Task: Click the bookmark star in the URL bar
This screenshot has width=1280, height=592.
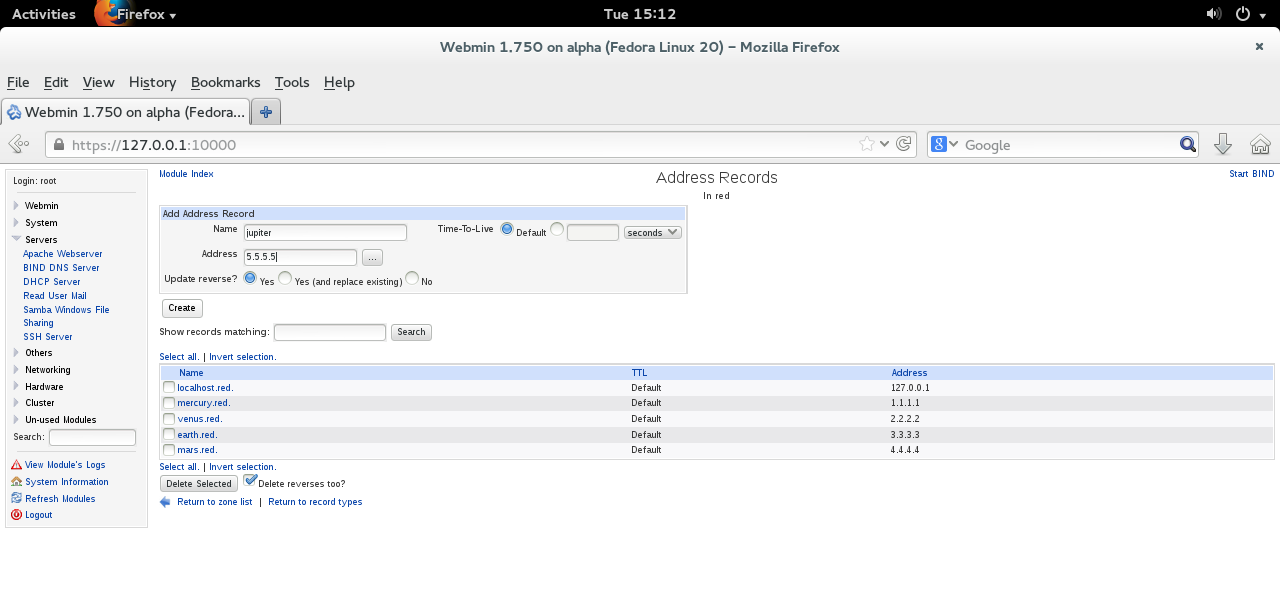Action: (x=867, y=144)
